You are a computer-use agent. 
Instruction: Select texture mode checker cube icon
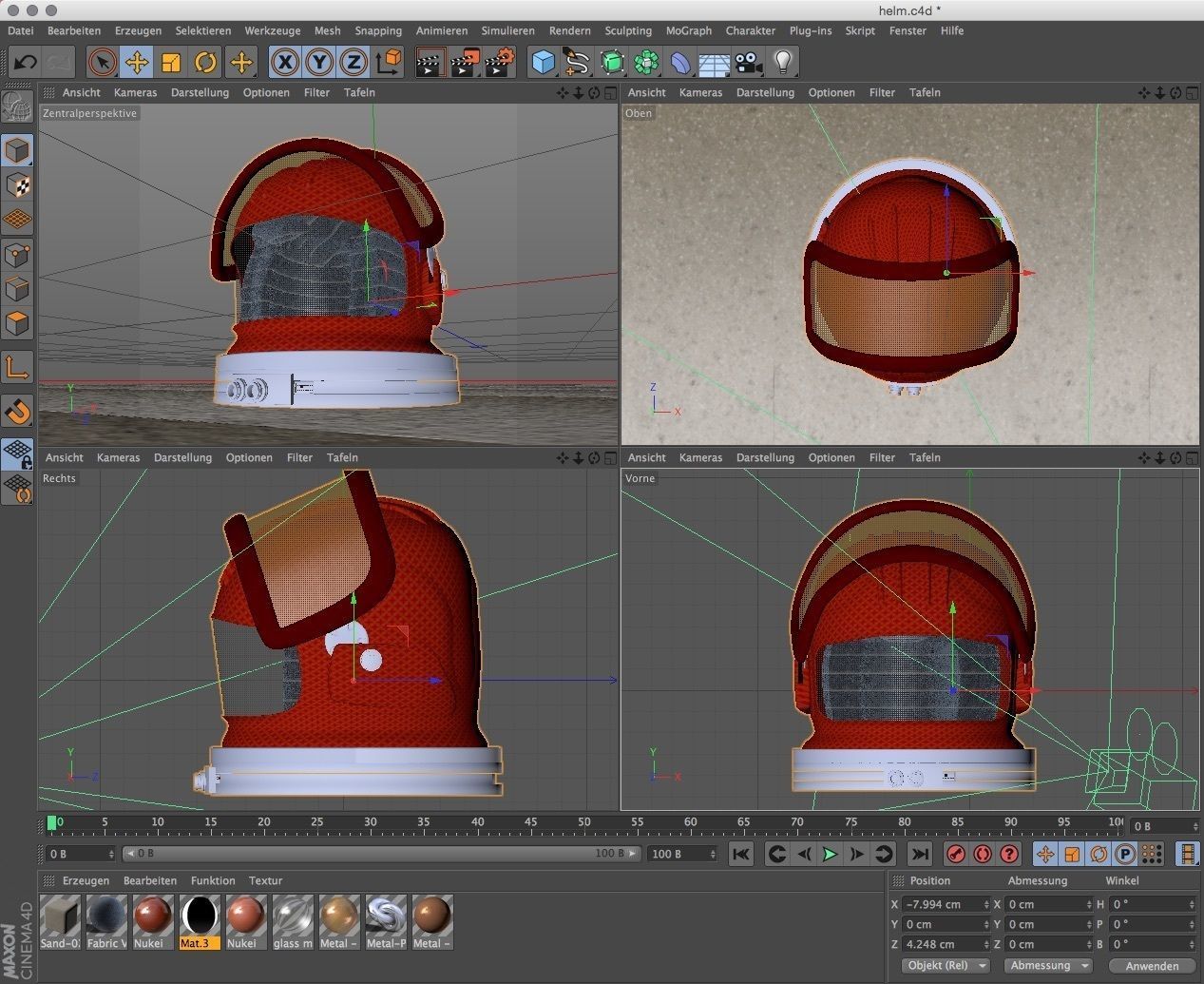(17, 185)
